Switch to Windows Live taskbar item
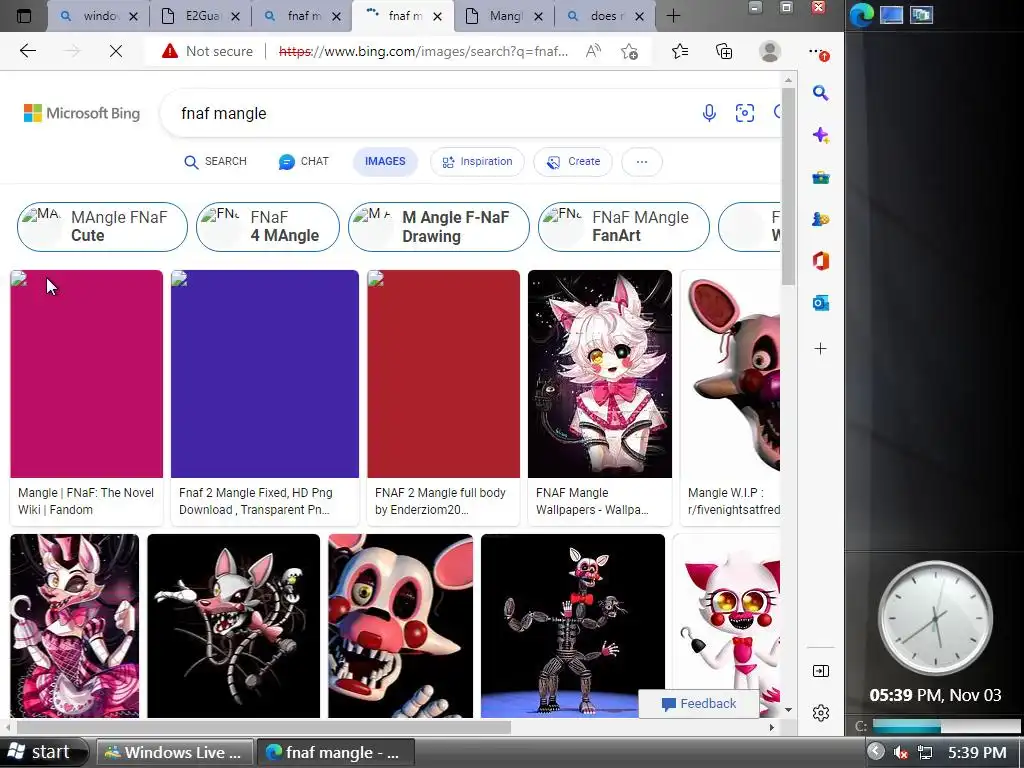 174,752
